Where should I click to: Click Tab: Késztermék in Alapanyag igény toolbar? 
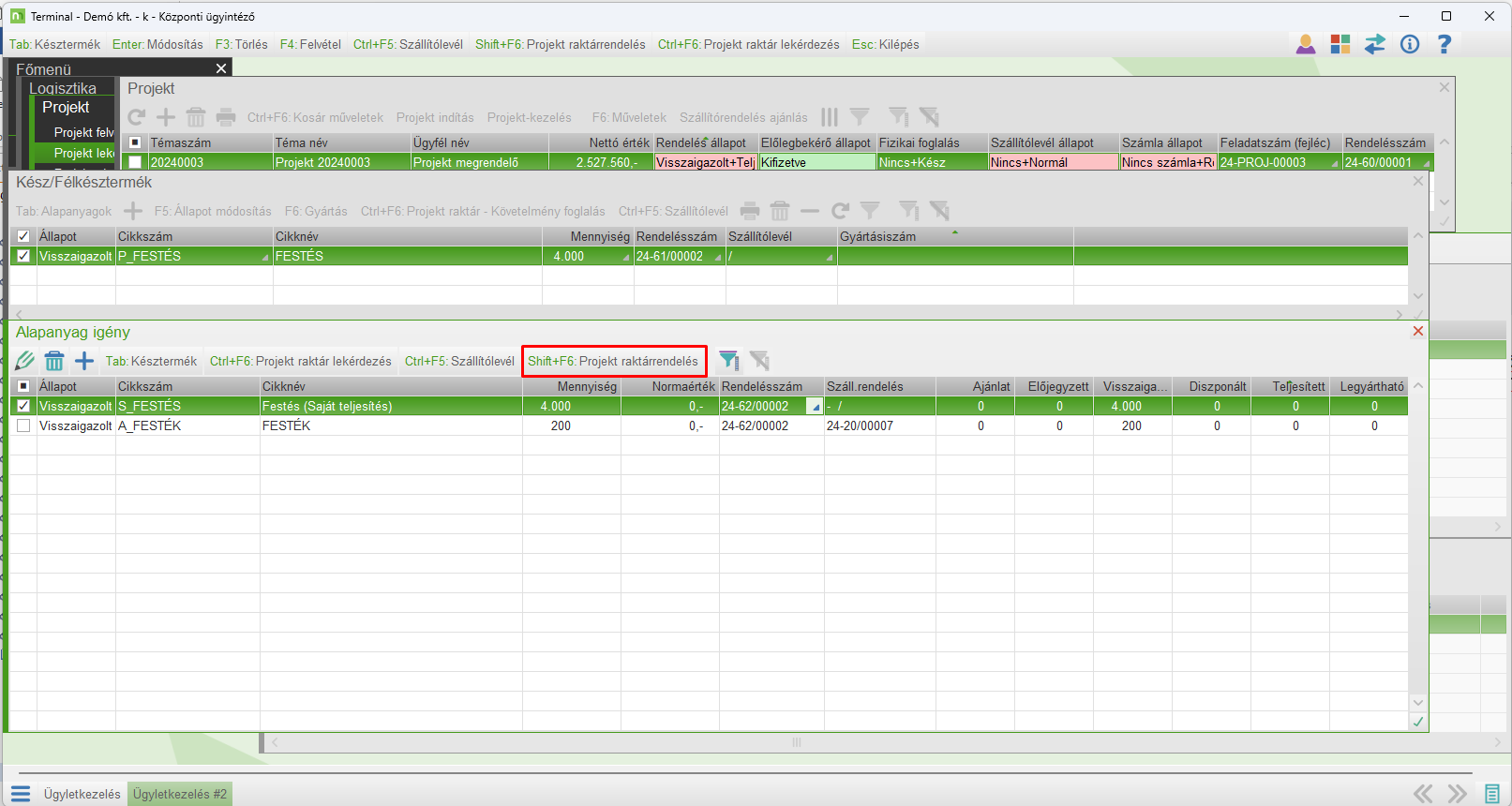[151, 361]
